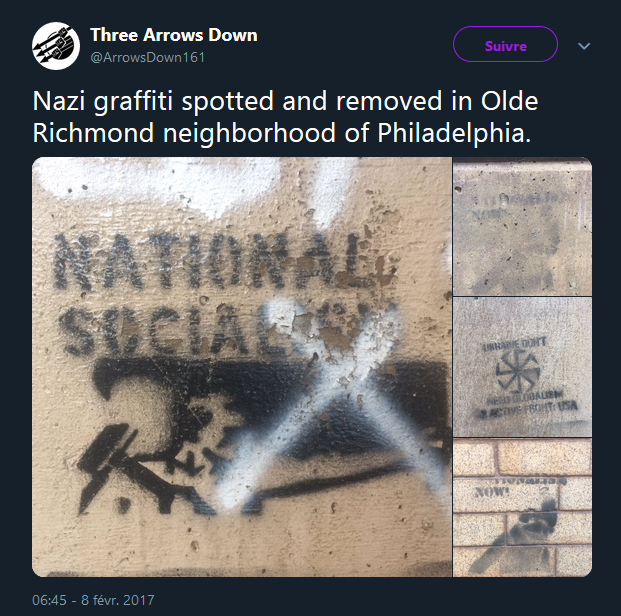Select the three-arrows logo profile picture
The image size is (621, 616).
[56, 46]
